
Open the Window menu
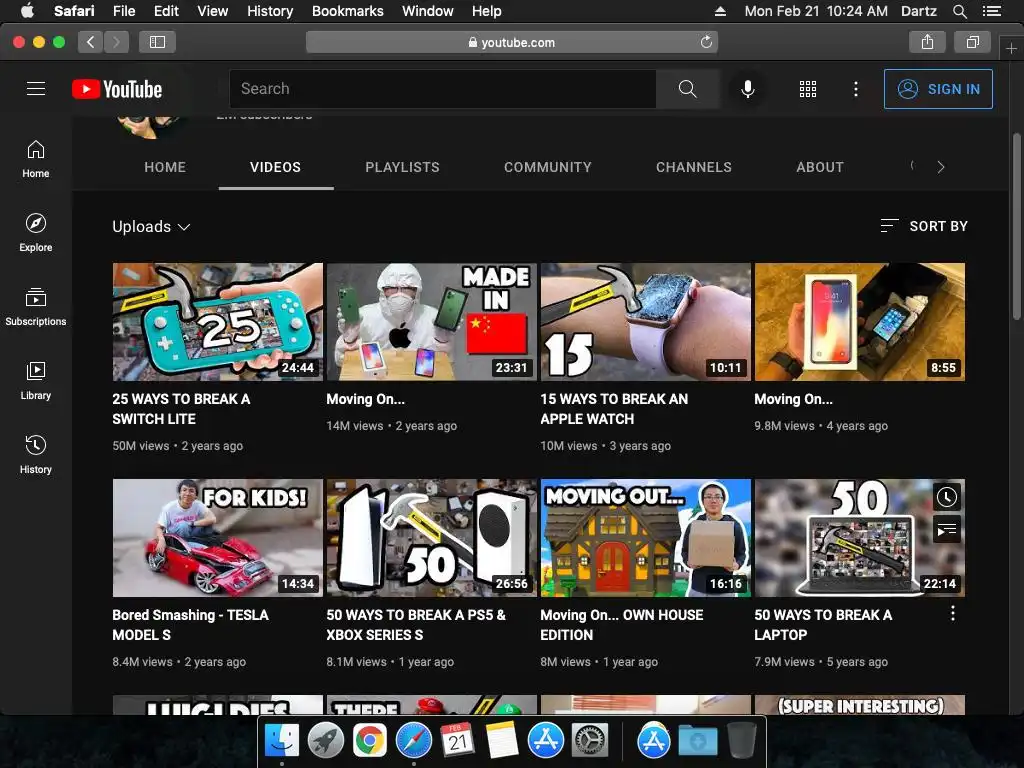coord(428,11)
